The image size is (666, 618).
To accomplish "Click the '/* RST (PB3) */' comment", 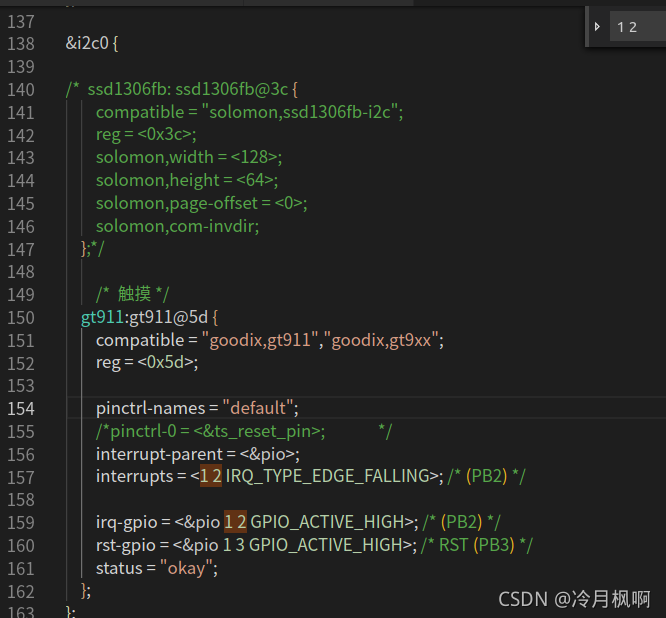I will pos(477,545).
